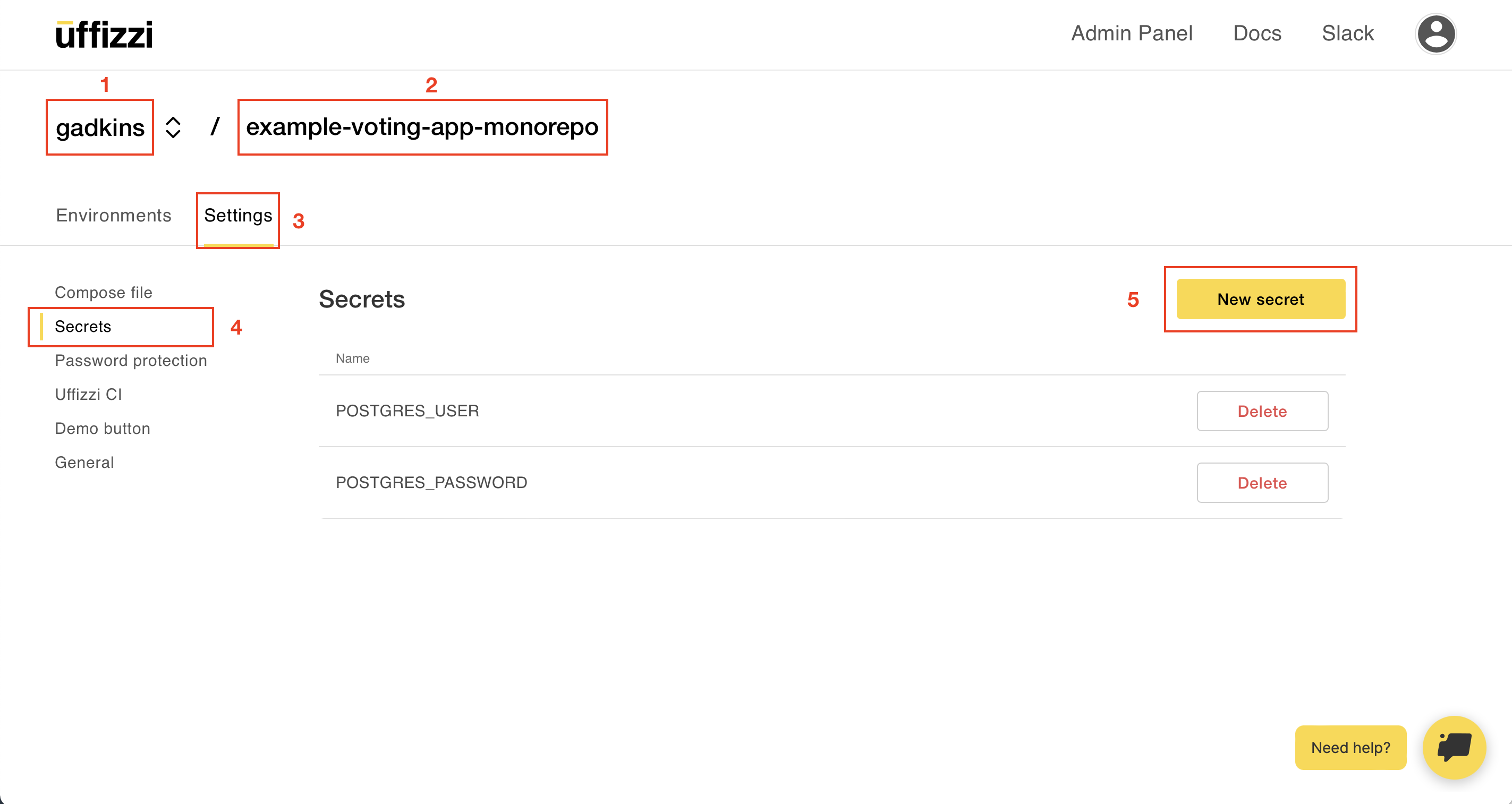Open the user account avatar menu
1512x804 pixels.
(1435, 34)
